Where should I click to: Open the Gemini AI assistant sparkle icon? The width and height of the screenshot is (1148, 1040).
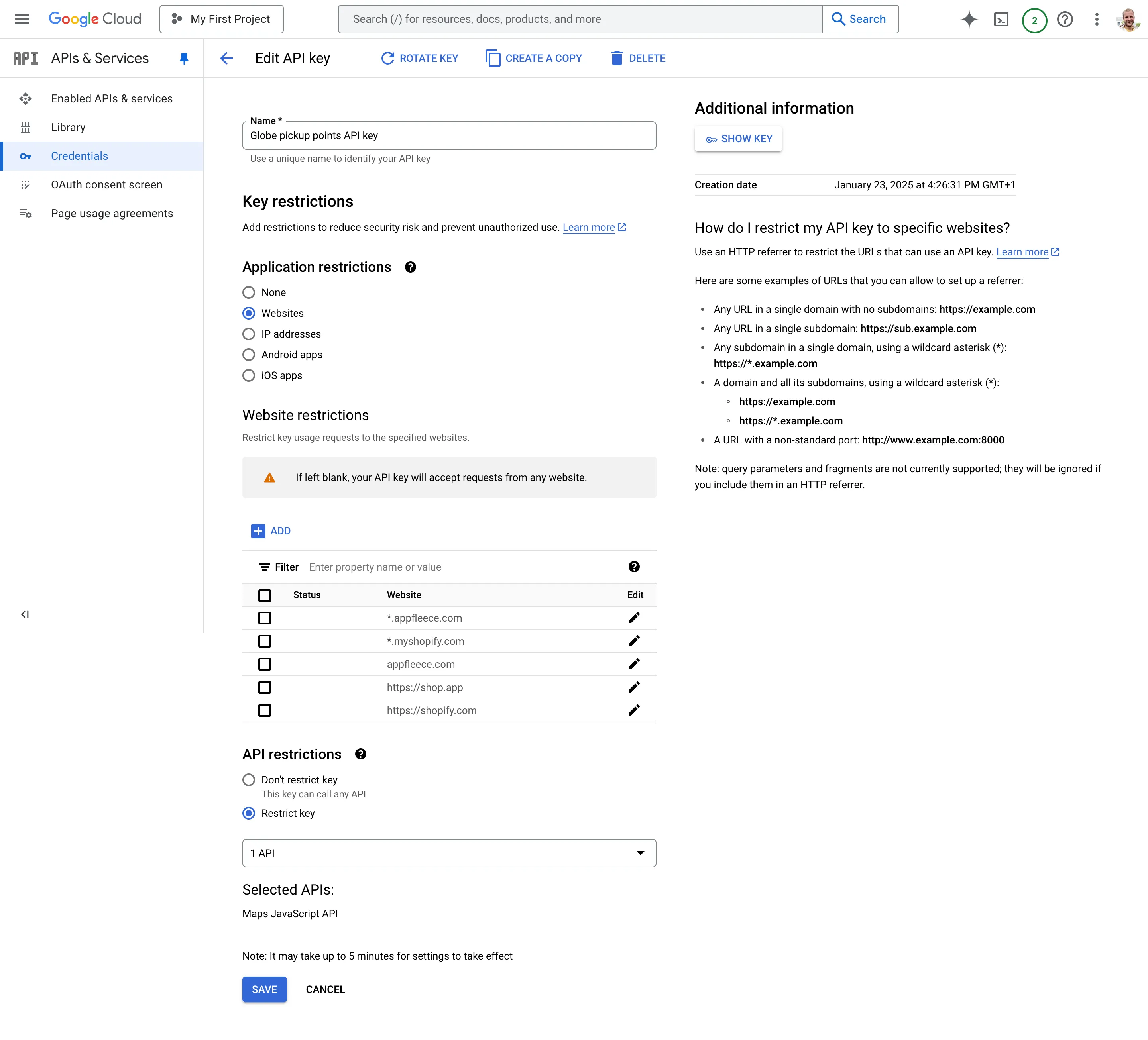(x=969, y=20)
